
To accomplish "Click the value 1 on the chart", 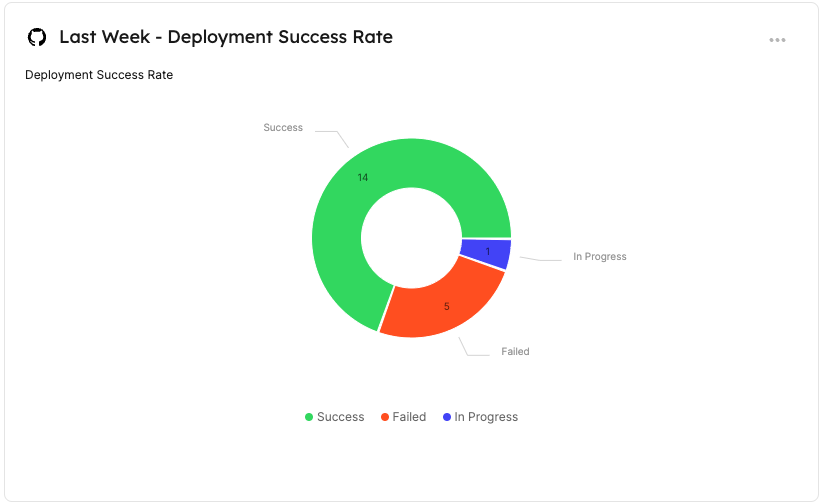I will click(488, 252).
